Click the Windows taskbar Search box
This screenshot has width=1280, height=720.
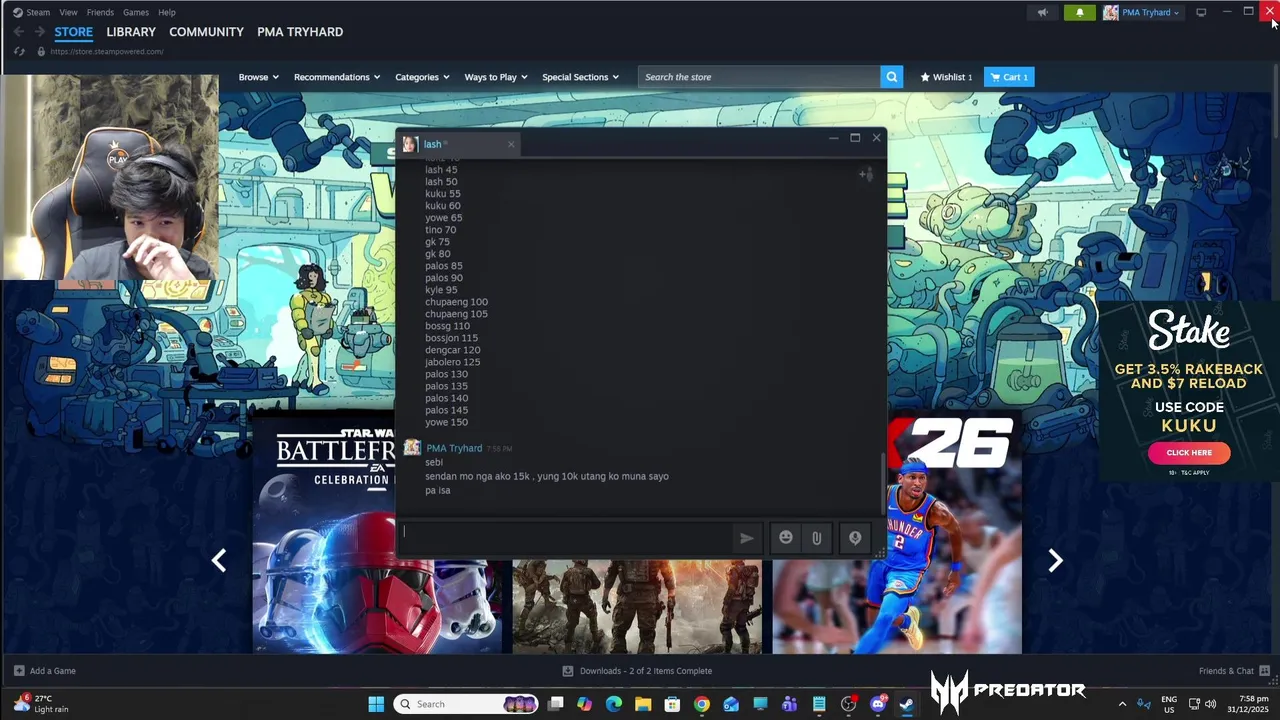466,704
